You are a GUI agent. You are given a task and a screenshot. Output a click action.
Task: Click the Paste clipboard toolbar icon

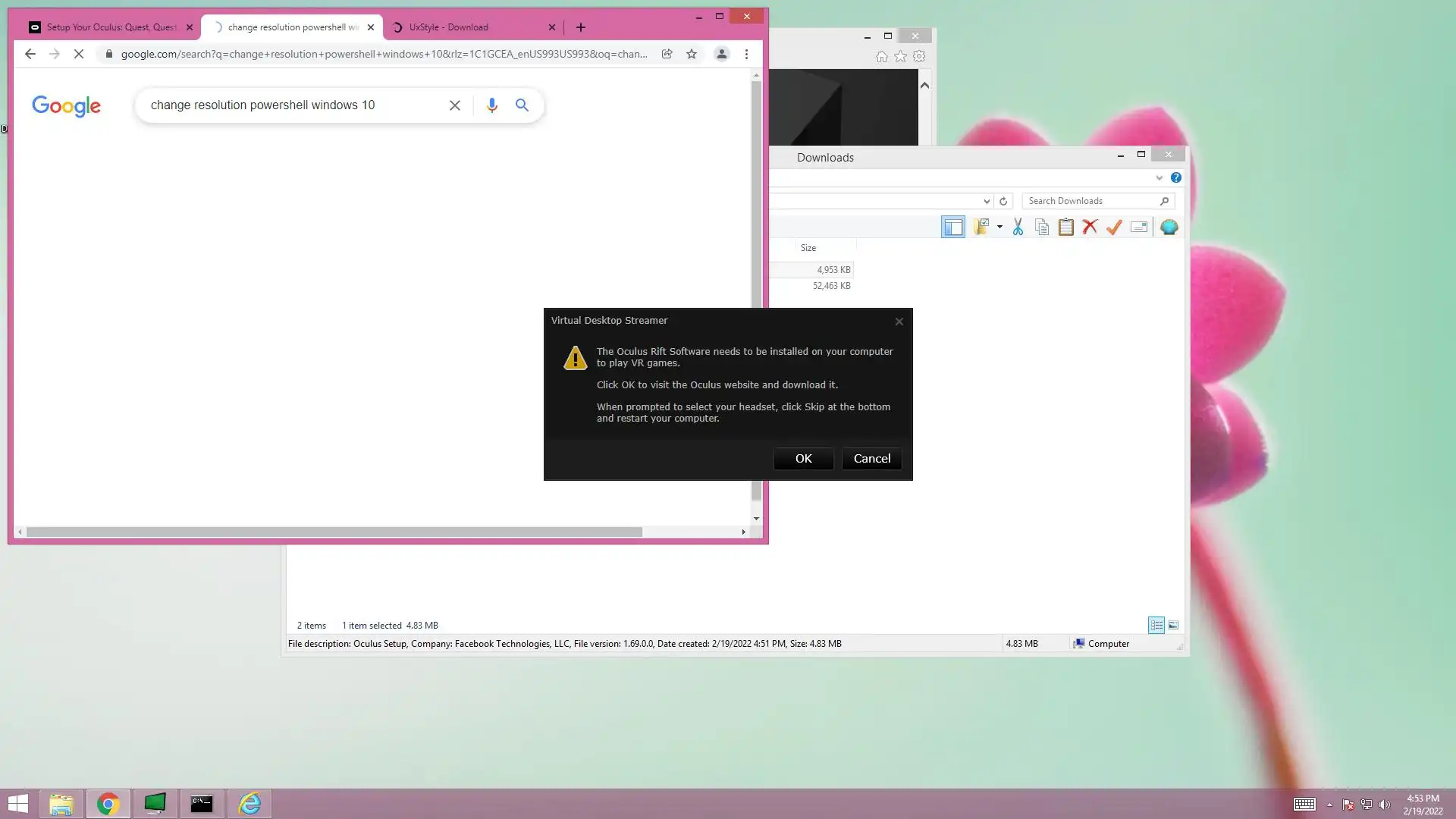click(1065, 227)
